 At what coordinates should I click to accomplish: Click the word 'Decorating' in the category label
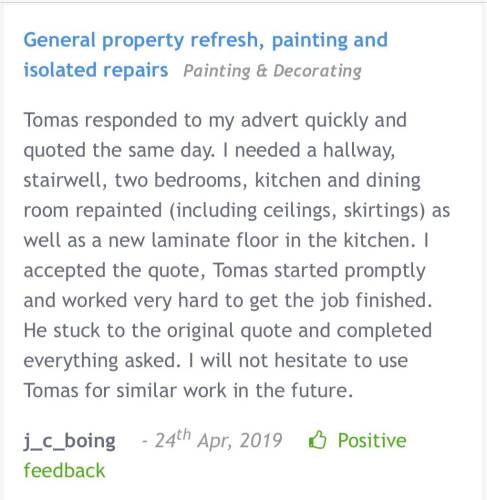coord(317,71)
